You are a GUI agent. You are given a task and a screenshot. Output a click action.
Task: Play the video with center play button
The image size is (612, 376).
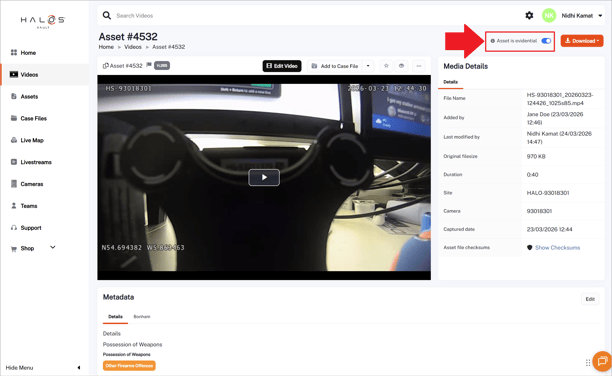click(x=264, y=177)
